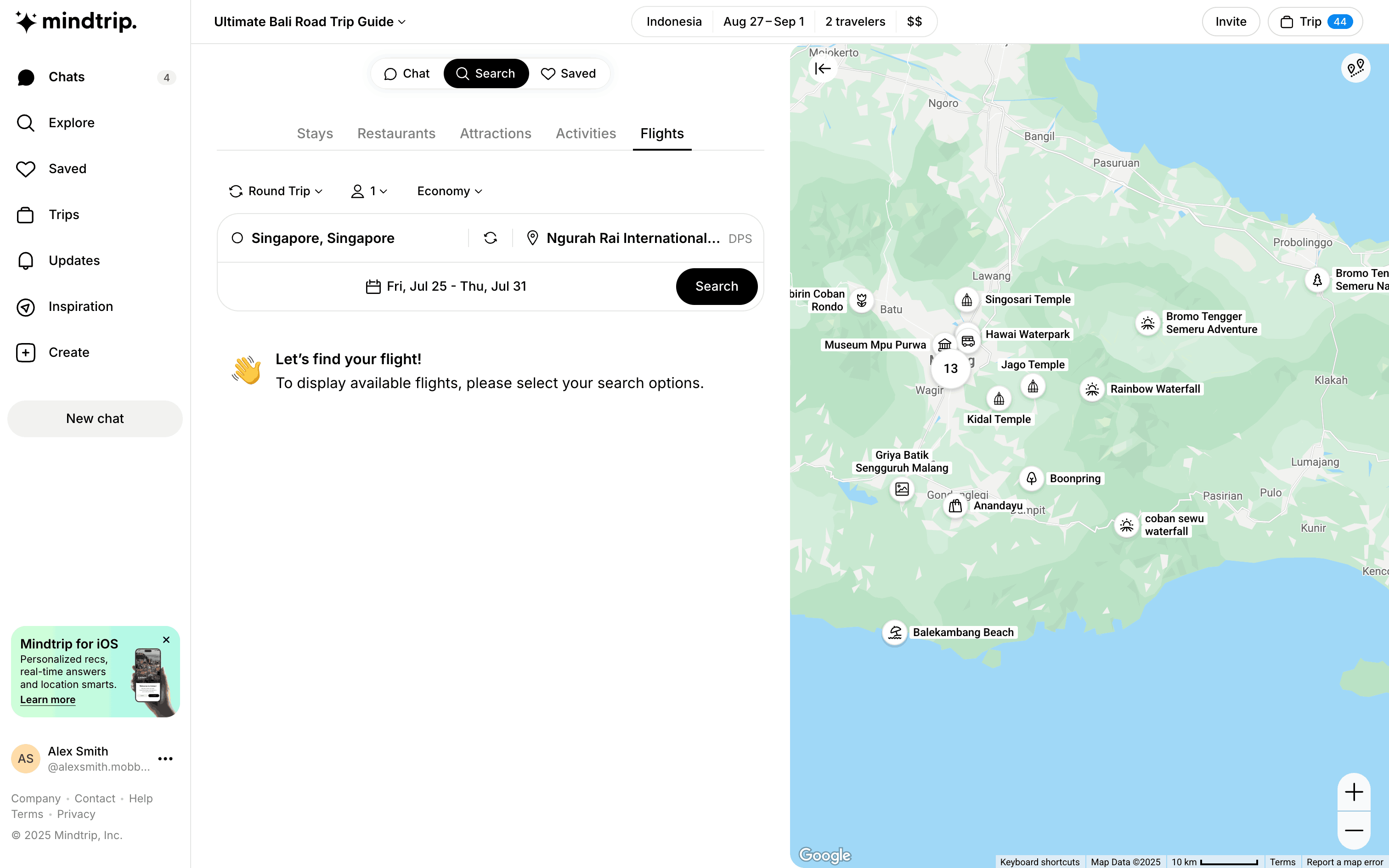Expand the Ultimate Bali Road Trip Guide menu
Screen dimensions: 1389x868
coord(310,22)
